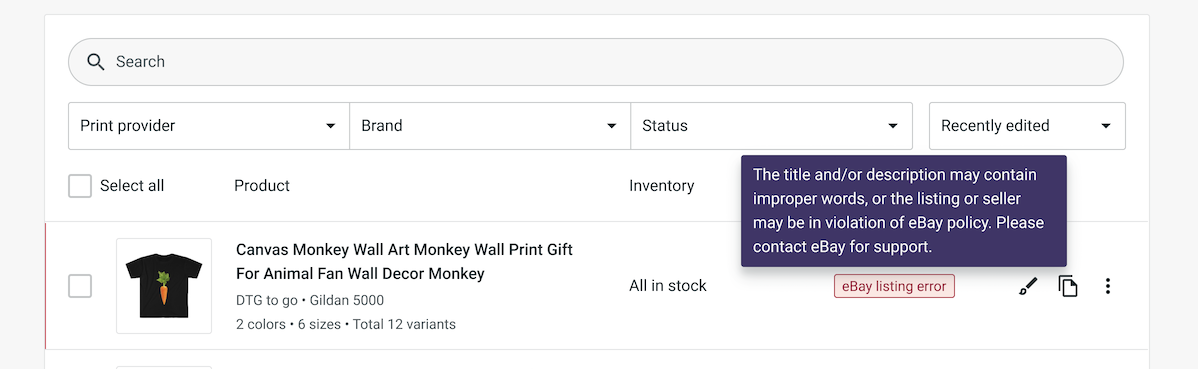This screenshot has height=369, width=1198.
Task: Click the eBay listing error badge
Action: [894, 286]
